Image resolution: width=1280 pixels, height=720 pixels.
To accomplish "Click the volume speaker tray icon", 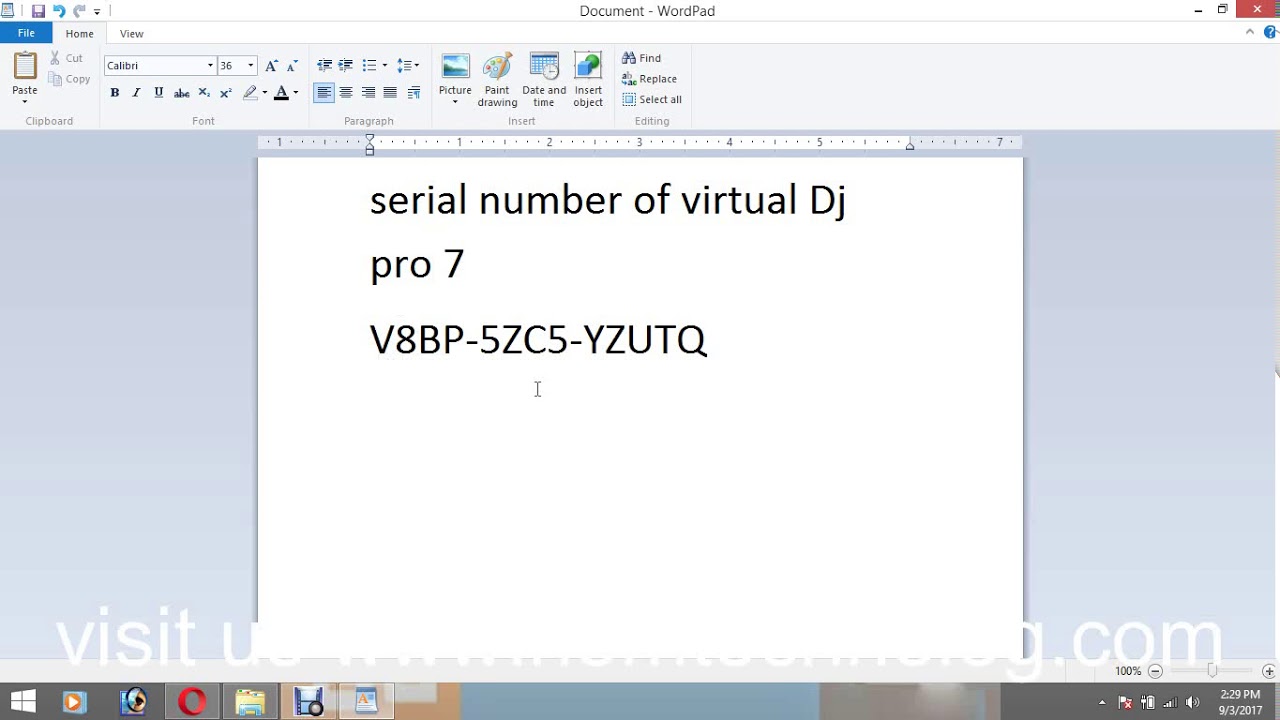I will 1192,702.
